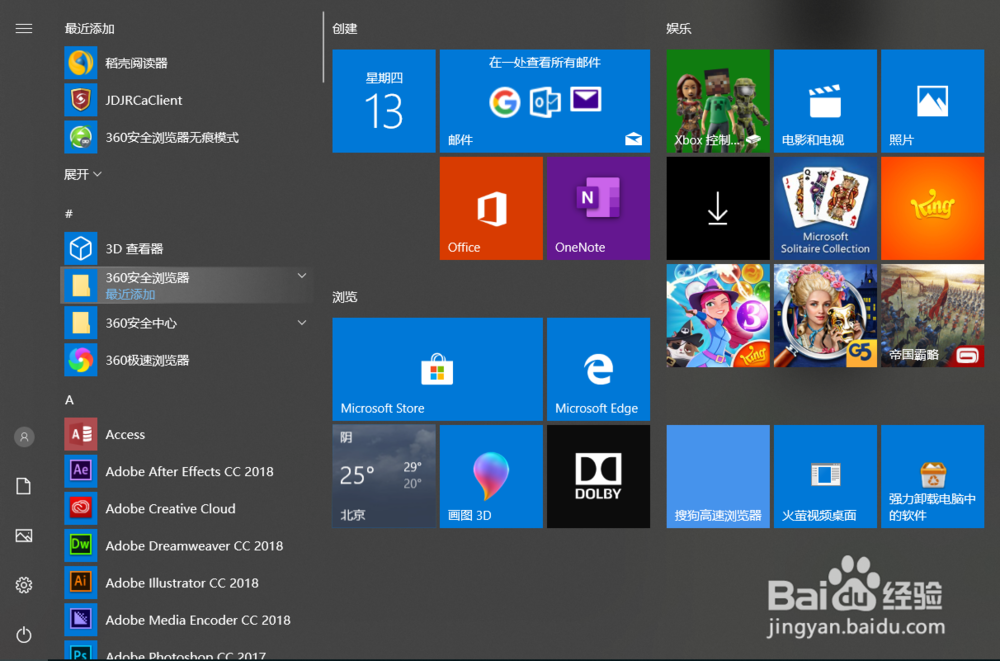Image resolution: width=1000 pixels, height=661 pixels.
Task: Open the 强力卸载电脑中的软件 tile
Action: pos(932,477)
